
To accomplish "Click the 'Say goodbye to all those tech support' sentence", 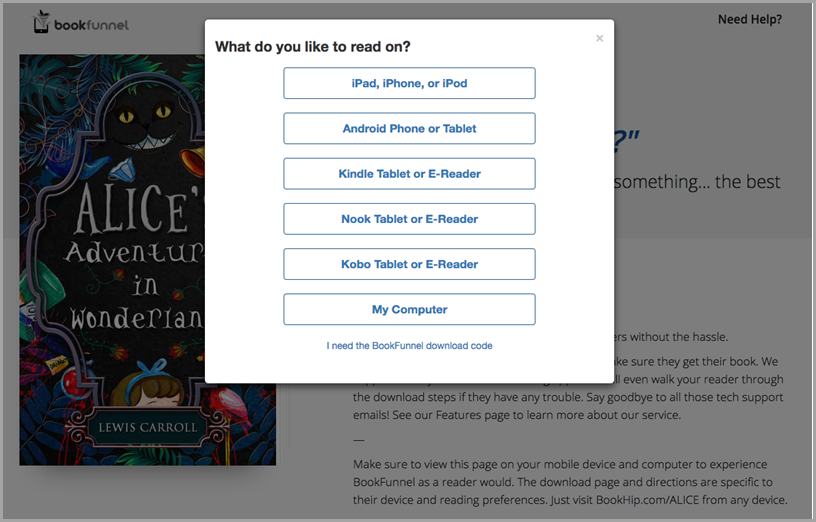I will pyautogui.click(x=685, y=397).
